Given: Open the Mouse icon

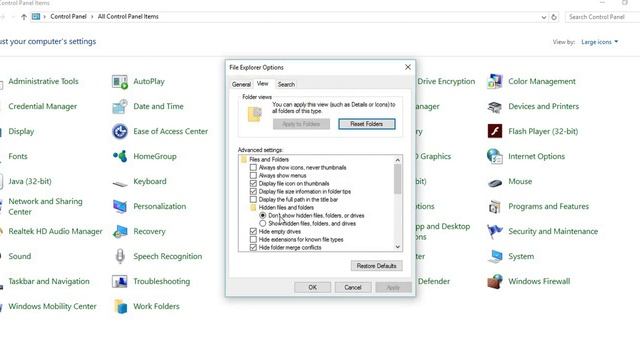Looking at the screenshot, I should tap(495, 183).
